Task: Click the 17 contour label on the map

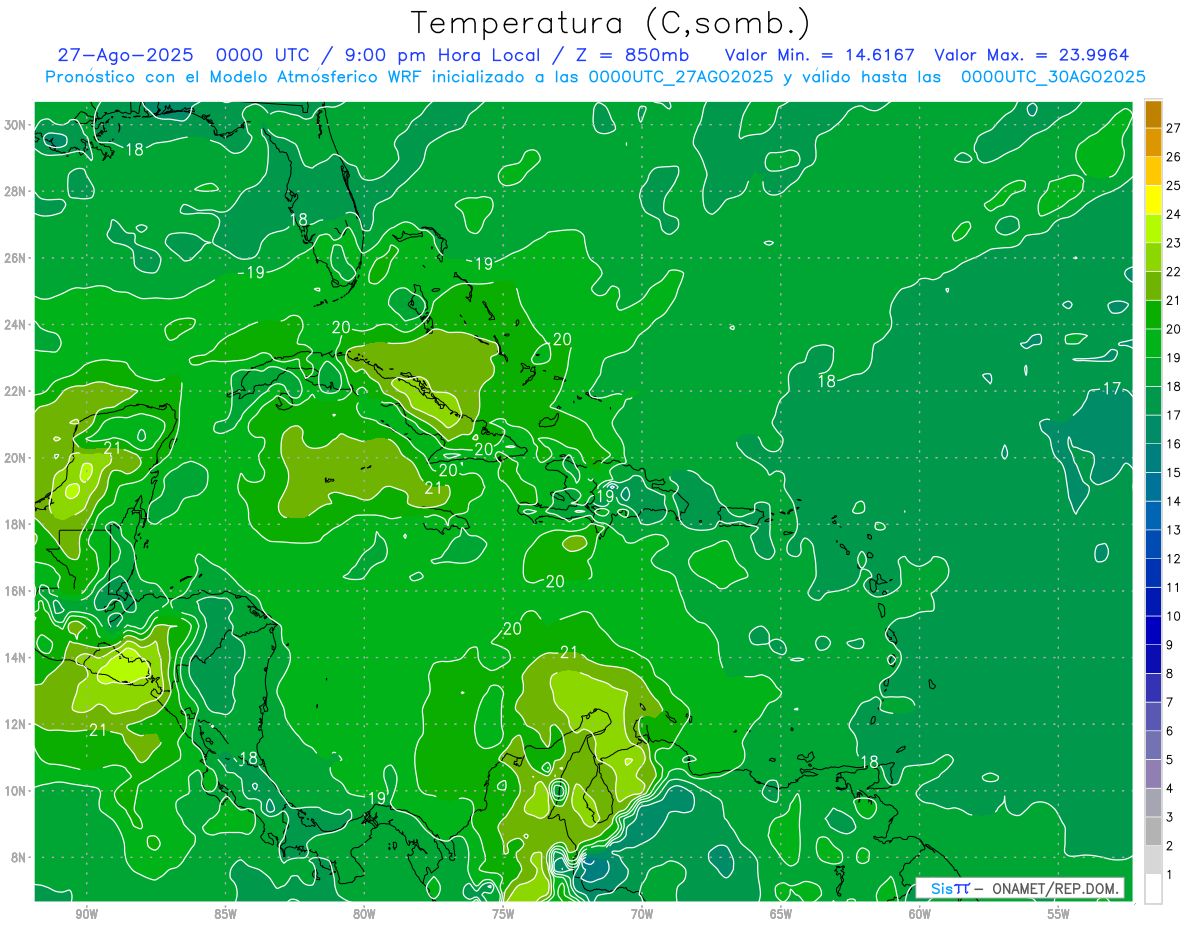Action: (1111, 389)
